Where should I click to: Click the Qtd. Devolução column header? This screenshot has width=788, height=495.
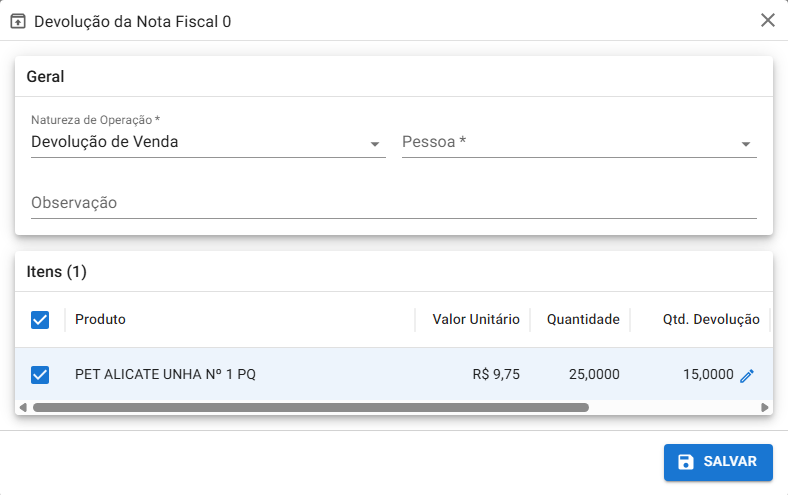(x=711, y=320)
